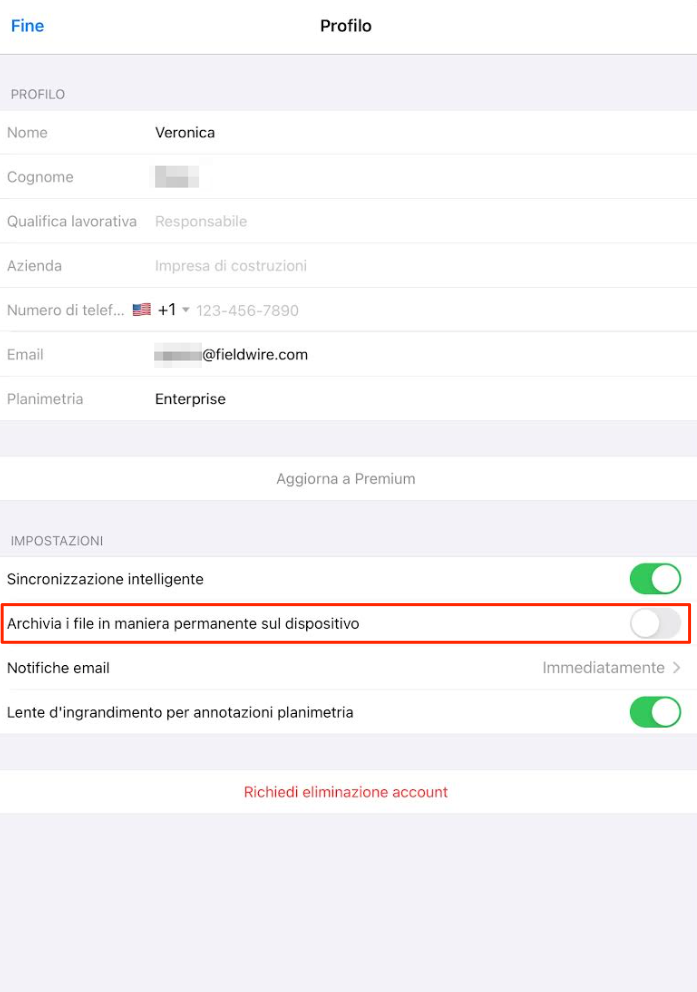Turn off Lente d'ingrandimento toggle
This screenshot has width=697, height=992.
(x=655, y=712)
